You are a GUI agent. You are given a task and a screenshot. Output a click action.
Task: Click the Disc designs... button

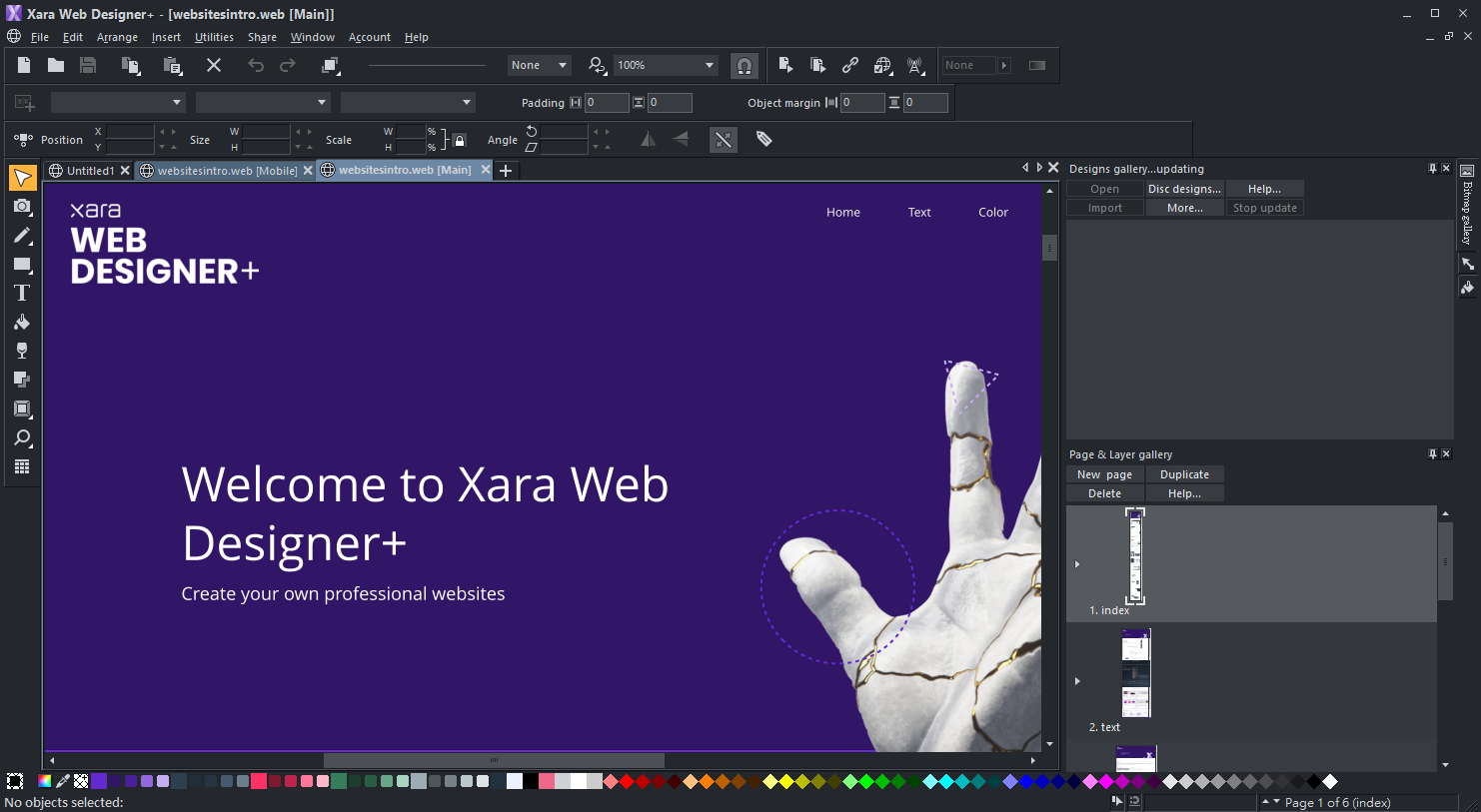[1184, 189]
